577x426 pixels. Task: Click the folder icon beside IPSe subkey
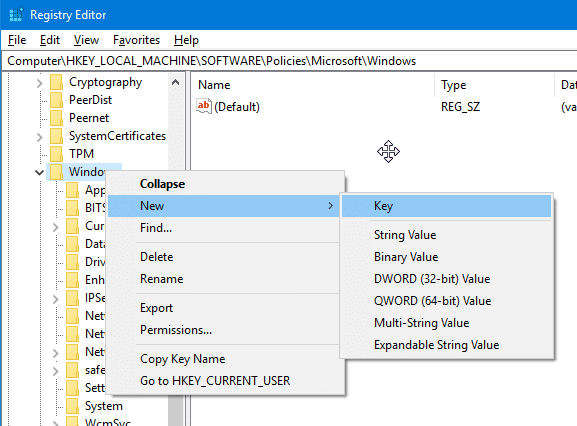pos(72,298)
